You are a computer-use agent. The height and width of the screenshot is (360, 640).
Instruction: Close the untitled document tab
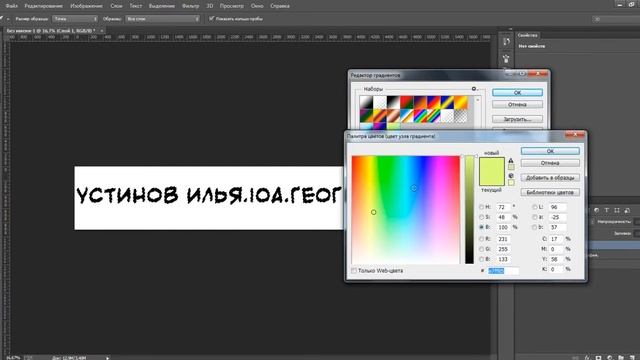(102, 31)
